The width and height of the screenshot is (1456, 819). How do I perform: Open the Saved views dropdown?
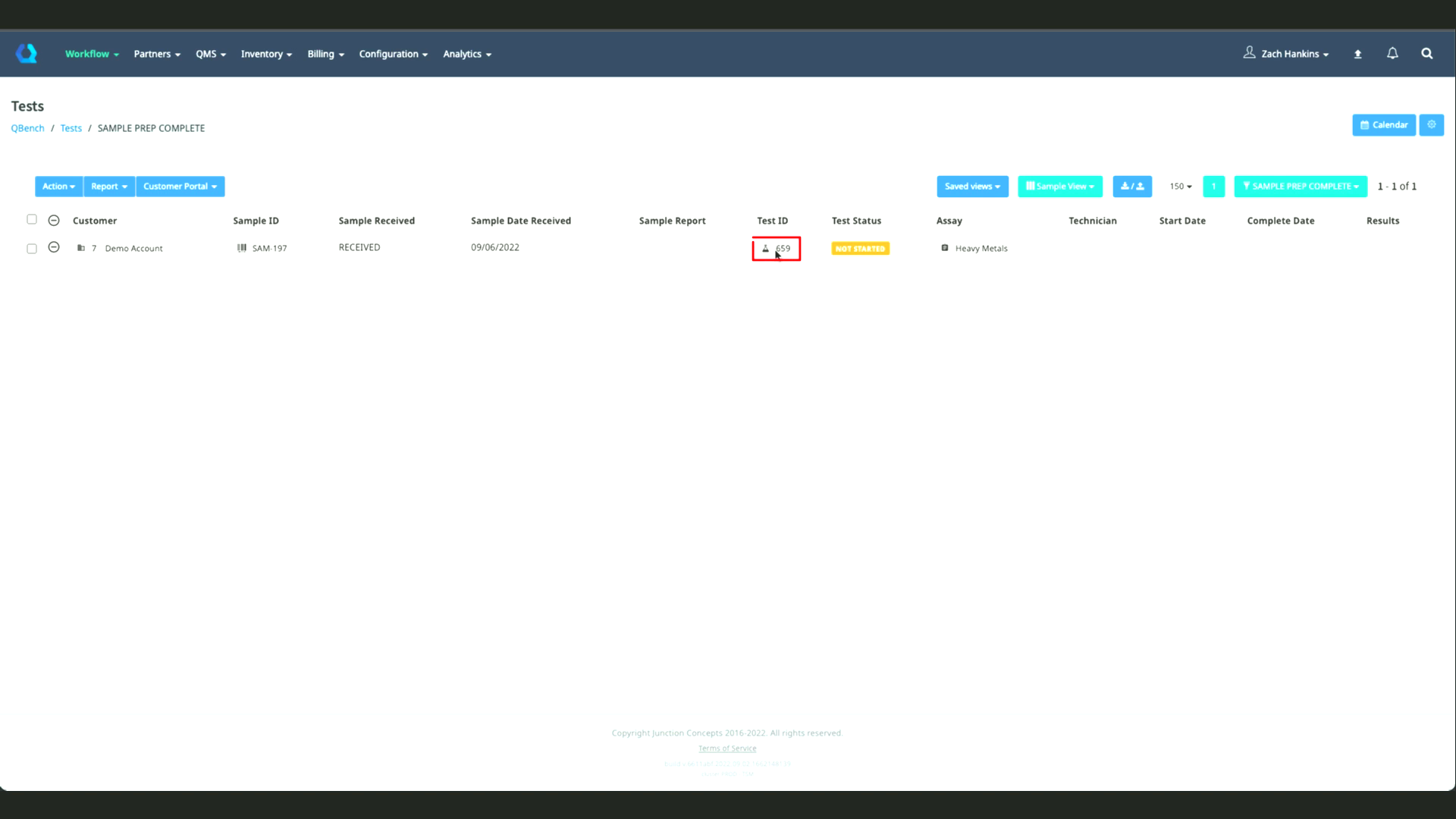pyautogui.click(x=971, y=187)
